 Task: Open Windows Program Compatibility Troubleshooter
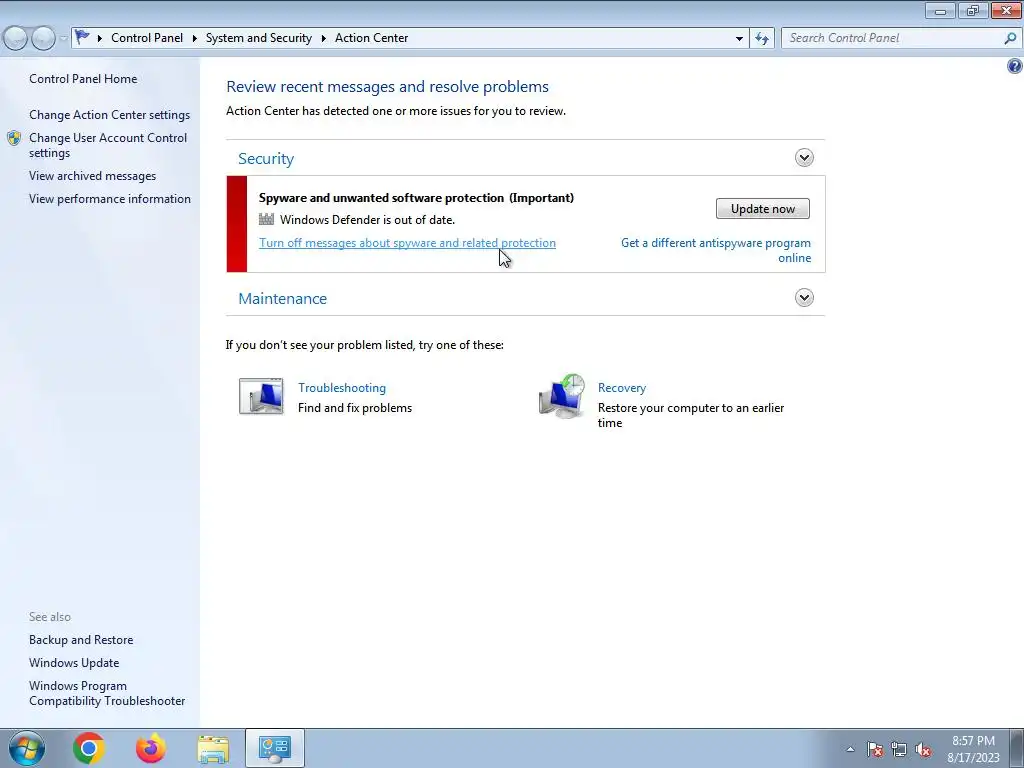107,694
